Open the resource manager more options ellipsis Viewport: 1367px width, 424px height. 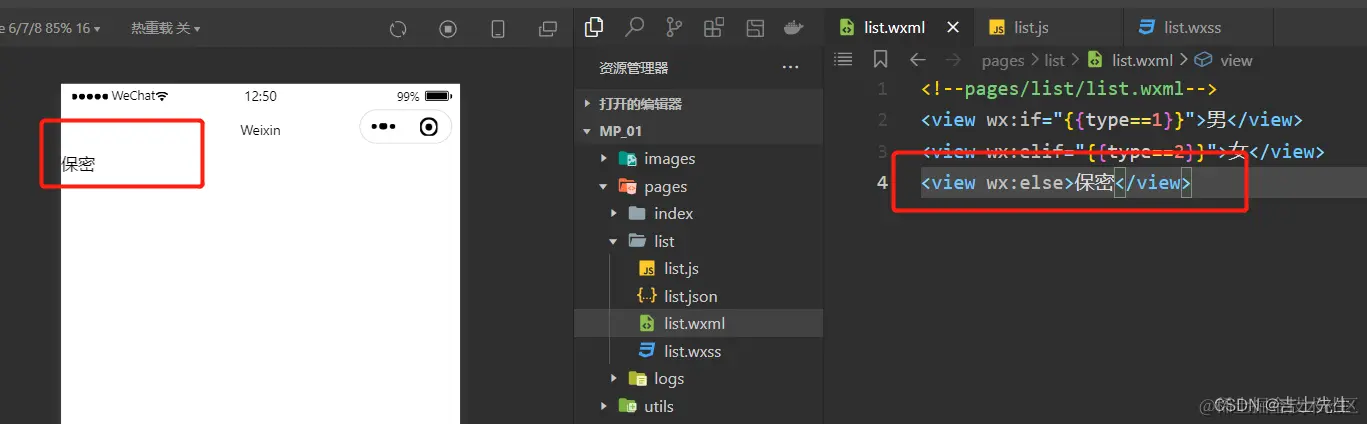(790, 68)
